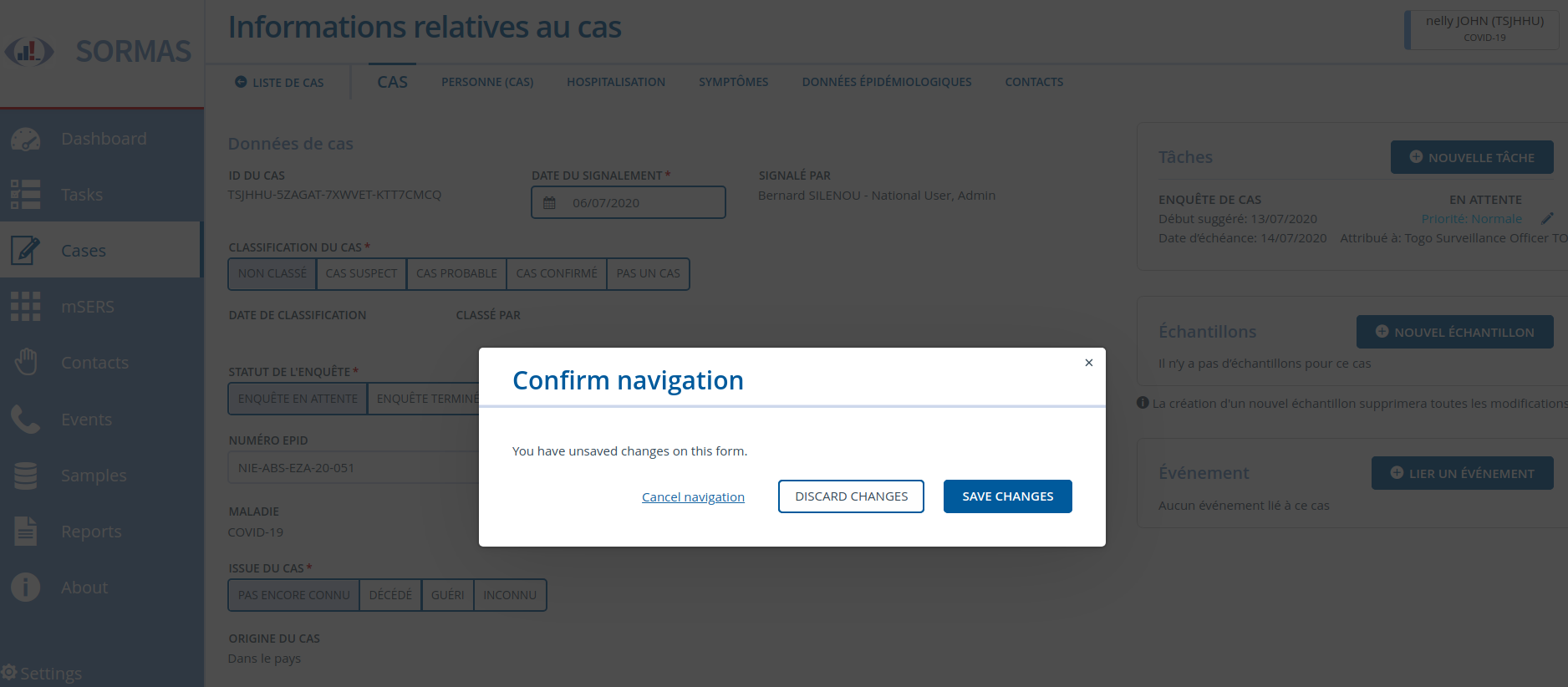The width and height of the screenshot is (1568, 687).
Task: Click the date du signalement field
Action: coord(629,202)
